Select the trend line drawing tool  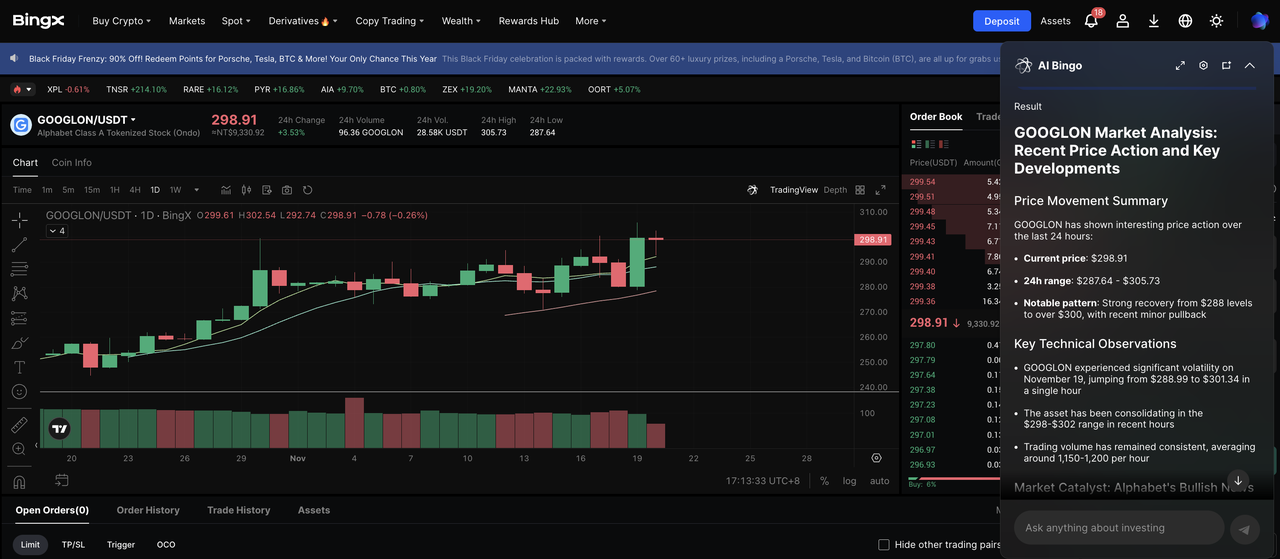point(19,245)
